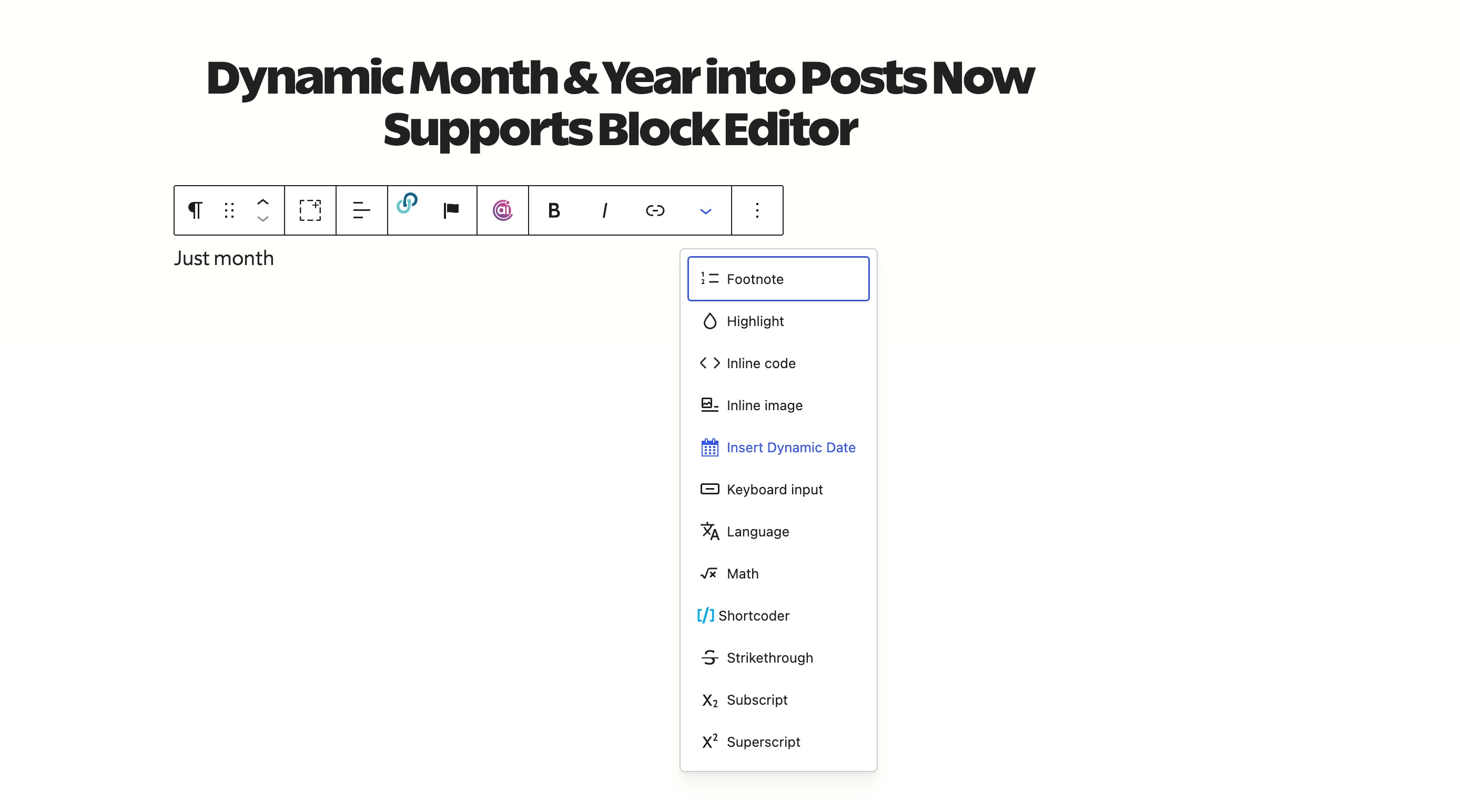Click the paragraph block type icon
The image size is (1460, 812).
[195, 210]
